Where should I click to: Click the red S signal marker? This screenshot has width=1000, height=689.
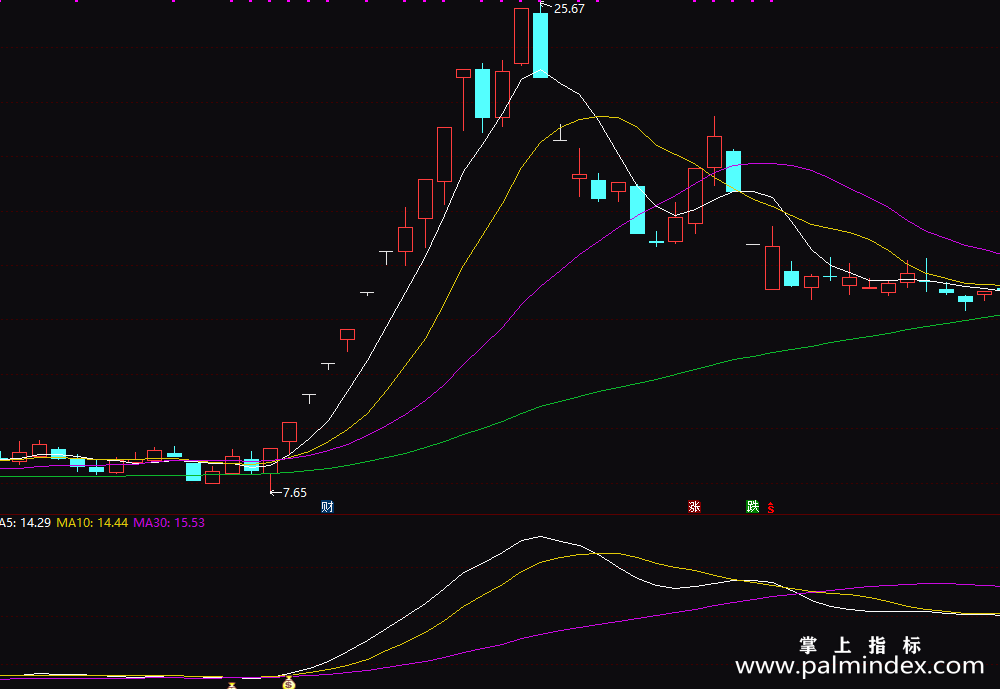[x=770, y=508]
